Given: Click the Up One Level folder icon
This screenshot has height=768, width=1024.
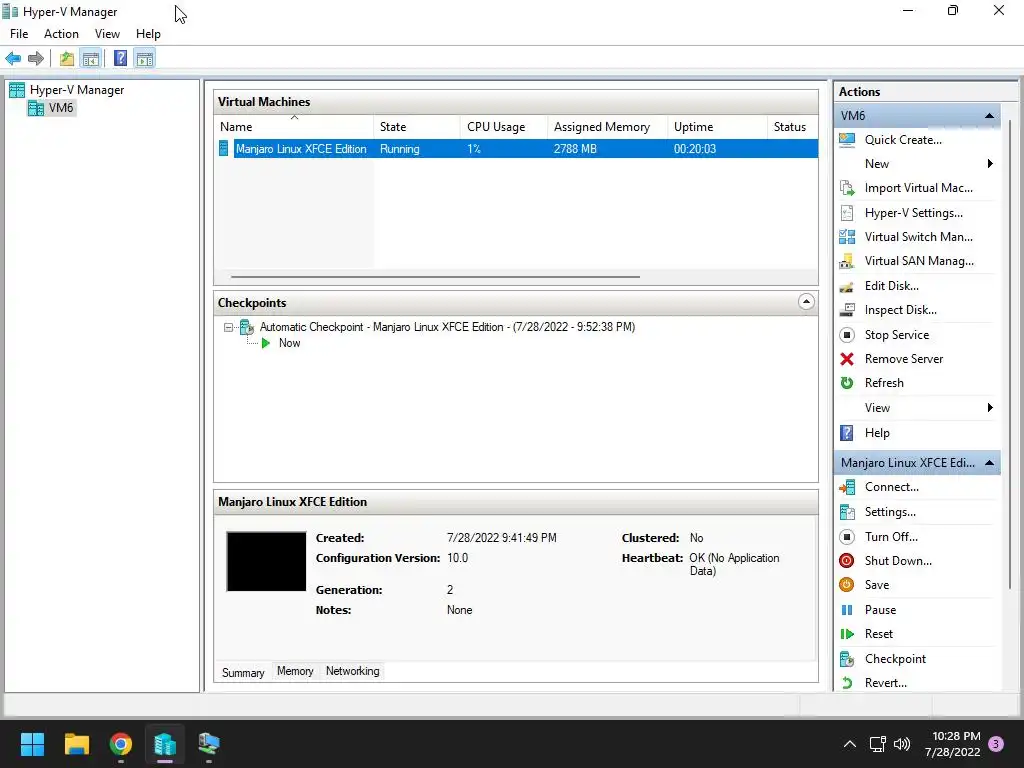Looking at the screenshot, I should pyautogui.click(x=67, y=59).
